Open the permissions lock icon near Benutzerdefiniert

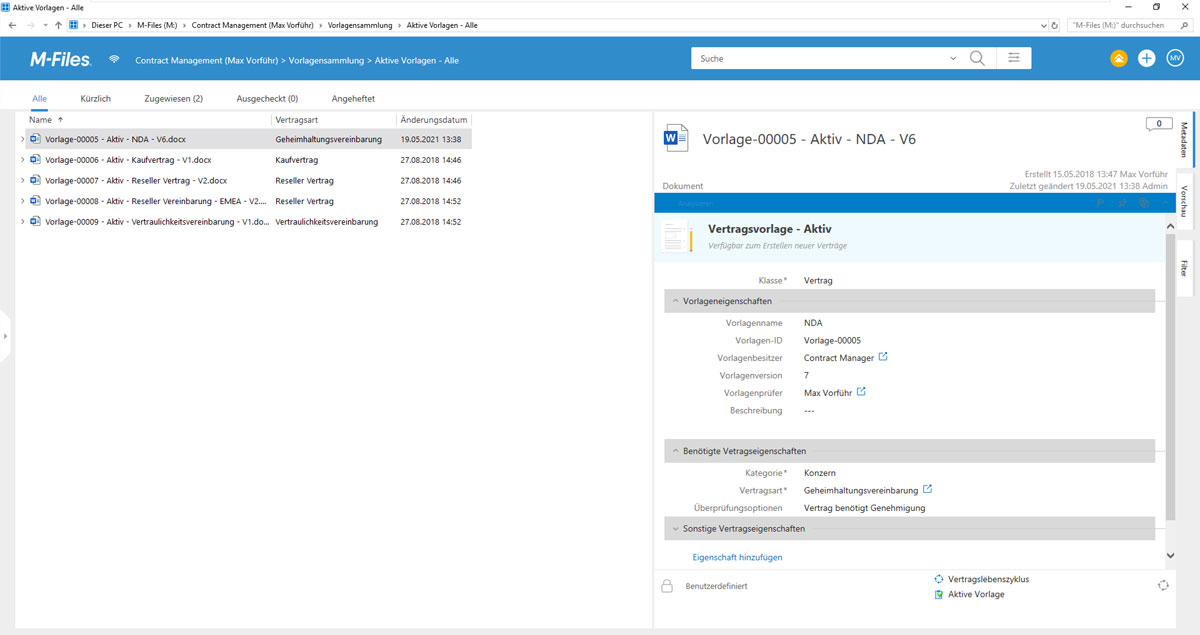(667, 586)
